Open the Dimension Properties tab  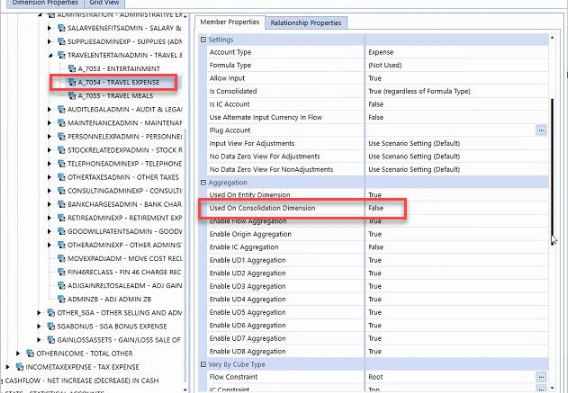(x=45, y=3)
